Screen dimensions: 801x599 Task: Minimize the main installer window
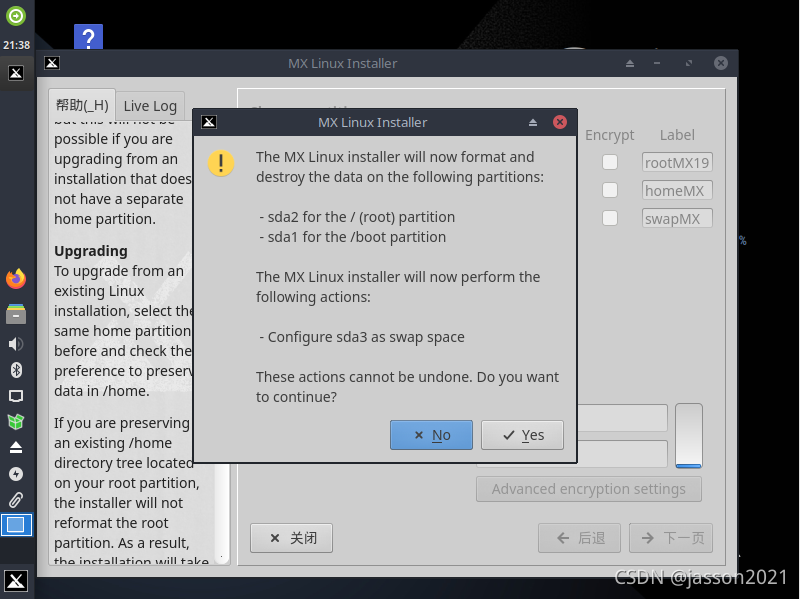(x=657, y=63)
